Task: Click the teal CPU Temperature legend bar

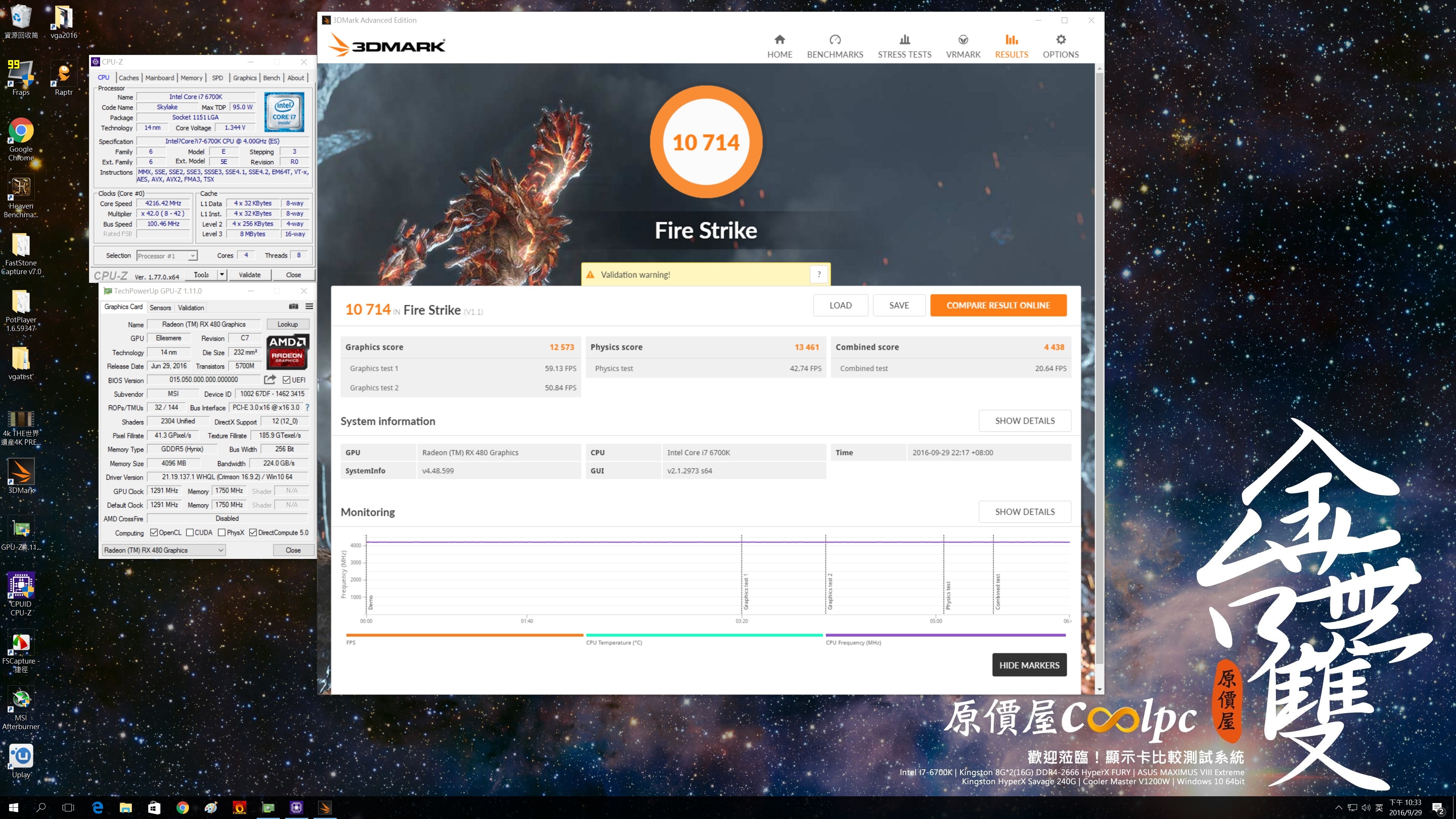Action: click(x=704, y=635)
